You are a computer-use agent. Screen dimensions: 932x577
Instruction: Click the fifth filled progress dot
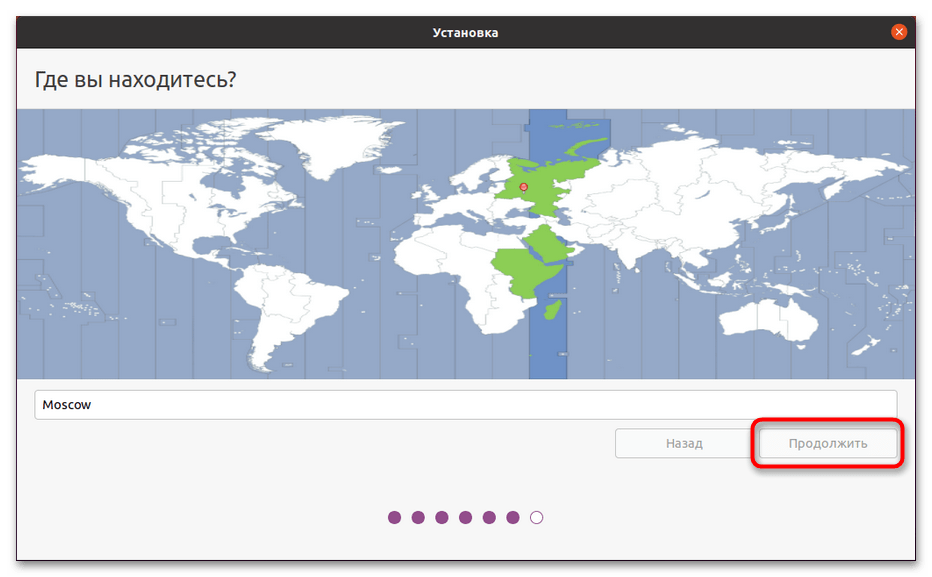pos(489,517)
